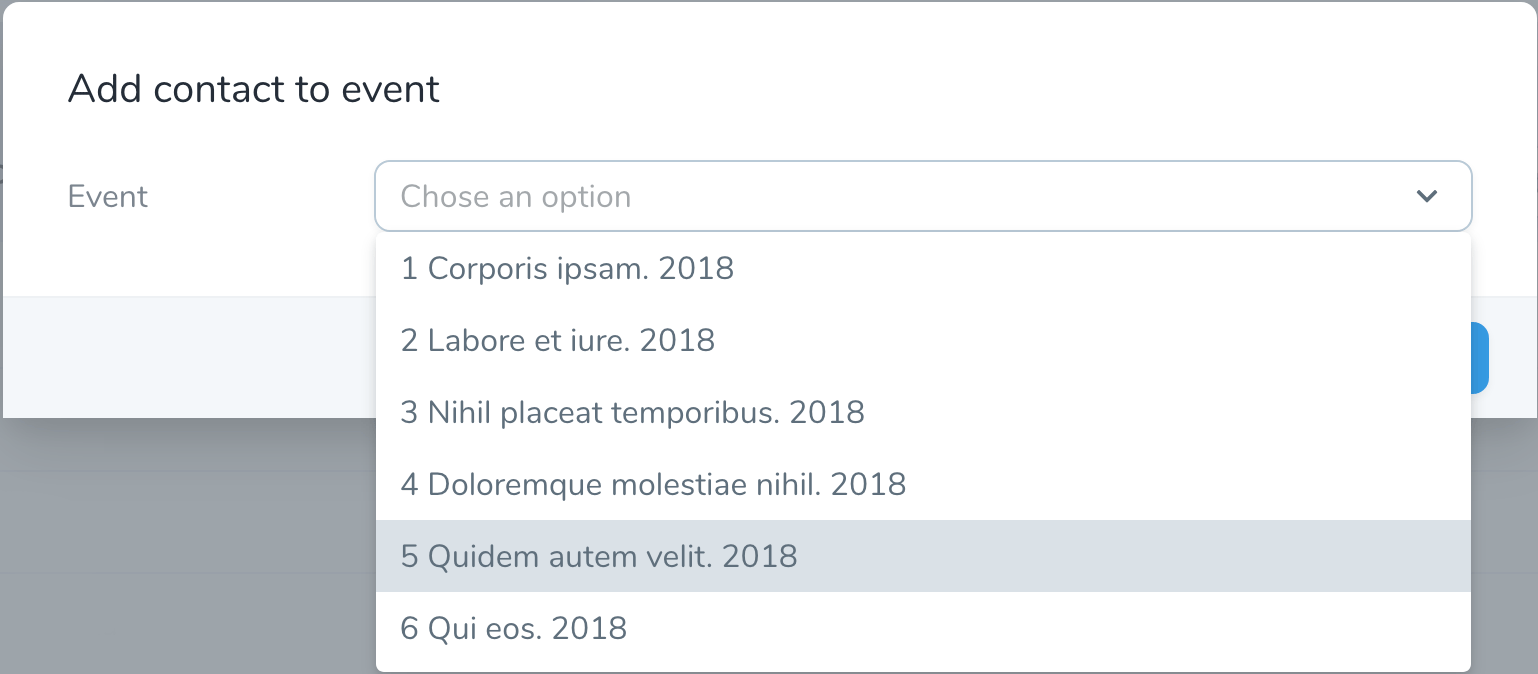The width and height of the screenshot is (1538, 674).
Task: Click the Chose an option select field
Action: coord(923,196)
